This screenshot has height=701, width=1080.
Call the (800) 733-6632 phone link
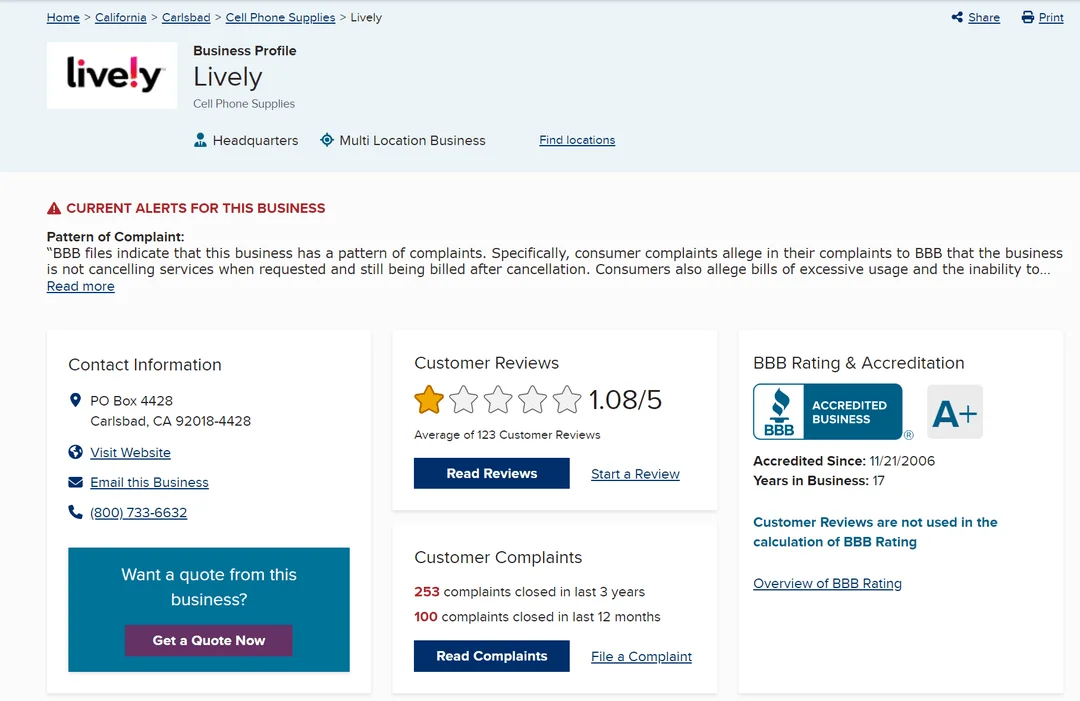point(138,512)
